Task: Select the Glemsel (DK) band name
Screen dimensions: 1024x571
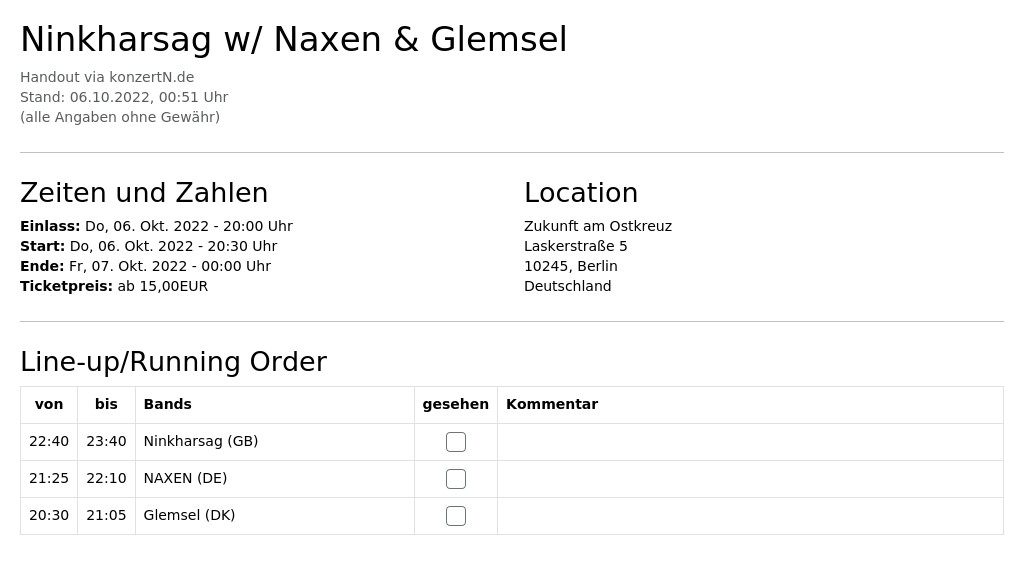Action: (x=189, y=515)
